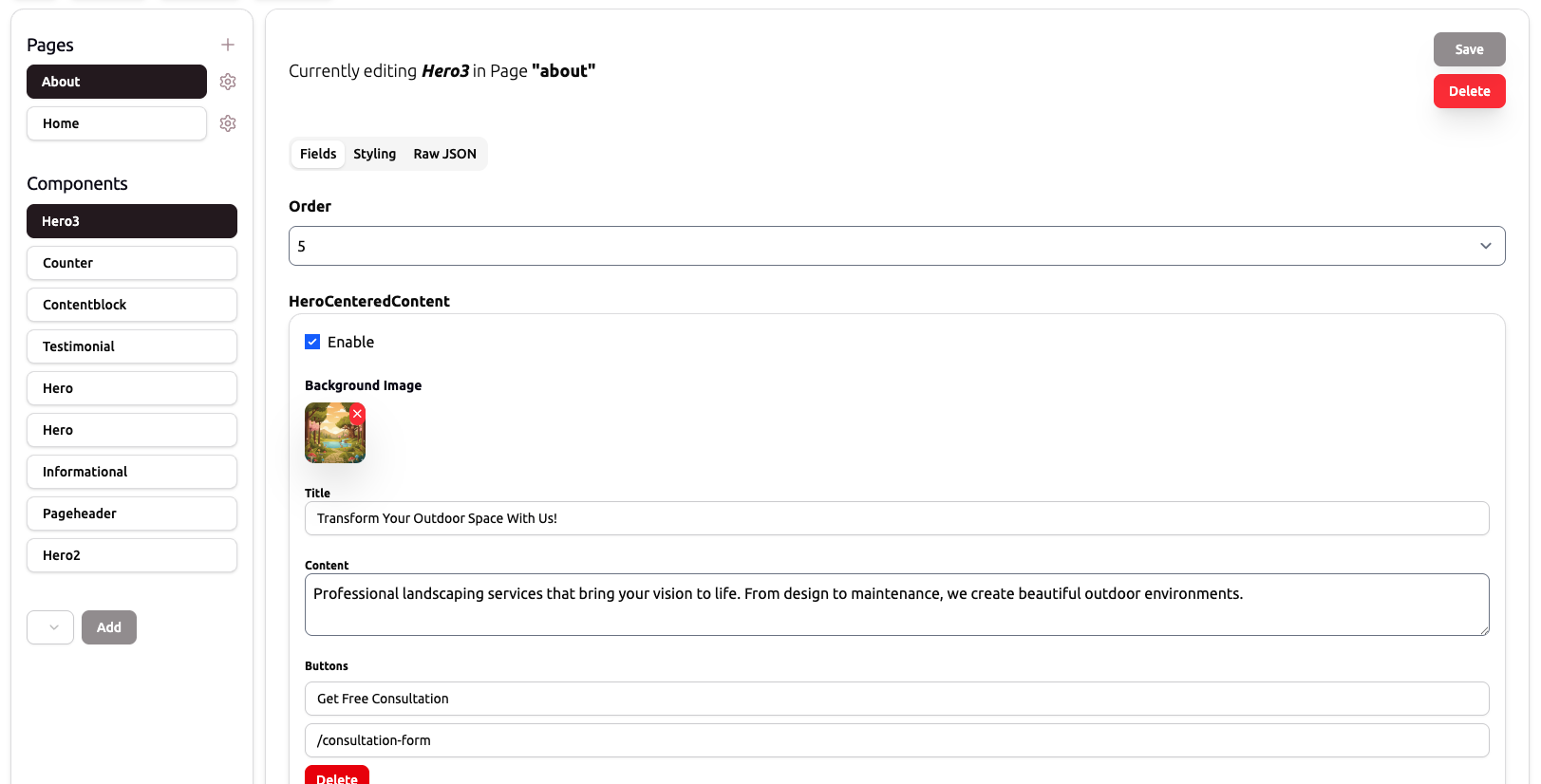Expand the Order dropdown
The height and width of the screenshot is (784, 1541).
[896, 246]
